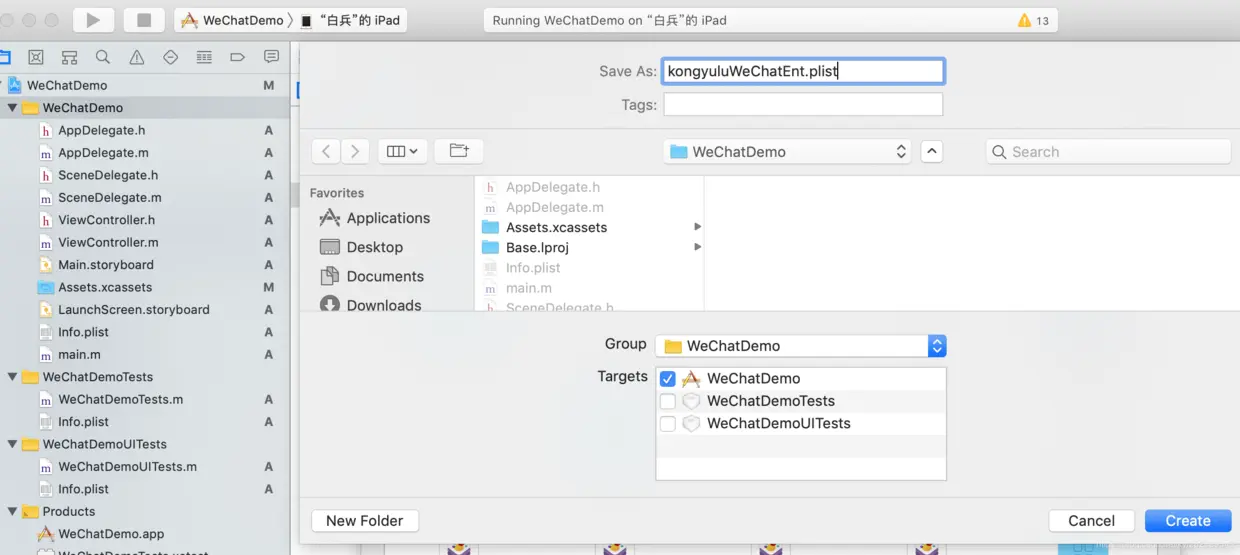Check the WeChatDemoTests target
Viewport: 1240px width, 555px height.
coord(668,401)
